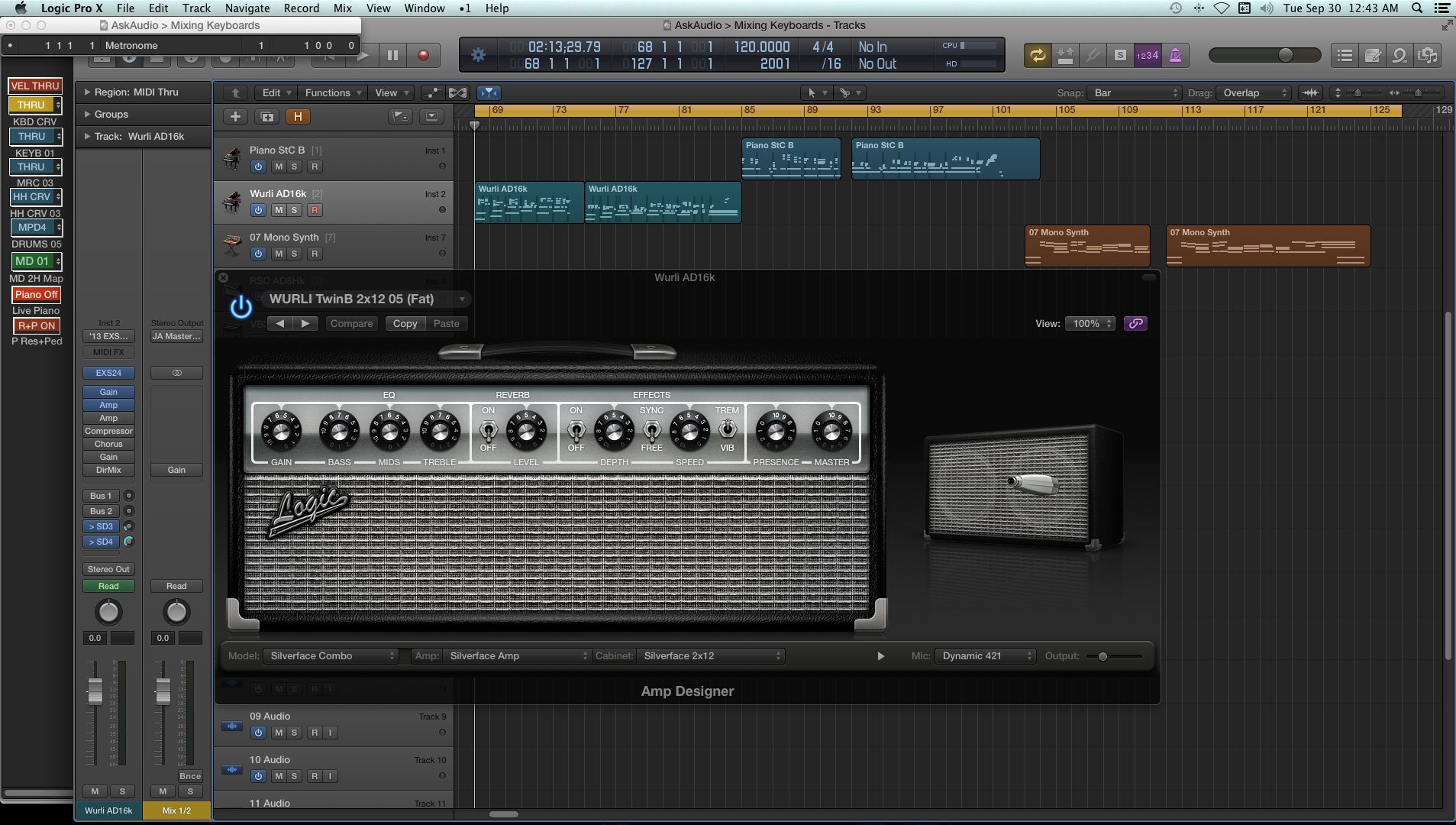Open the Snap Bar dropdown

pos(1133,92)
